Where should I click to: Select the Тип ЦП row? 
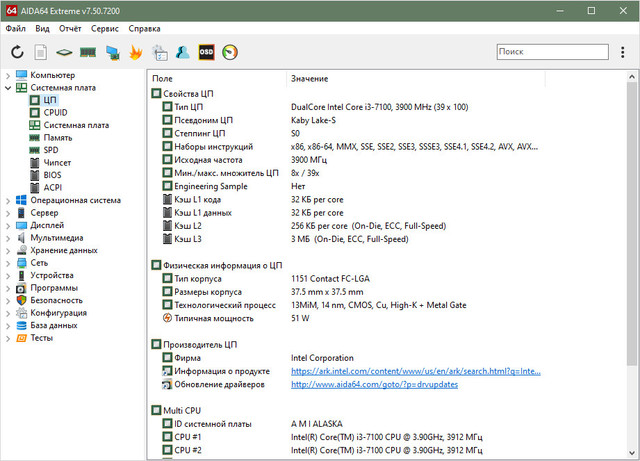pyautogui.click(x=315, y=107)
